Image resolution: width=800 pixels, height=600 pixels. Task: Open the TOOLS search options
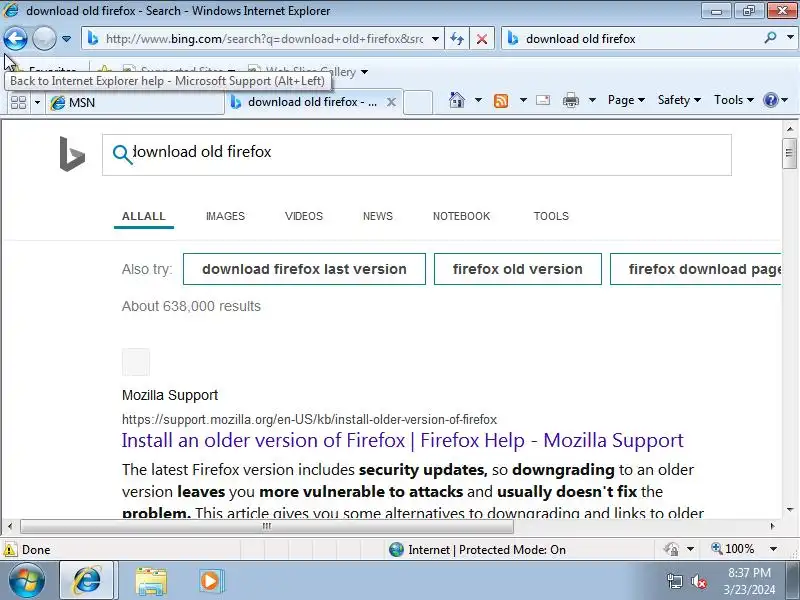pos(551,216)
